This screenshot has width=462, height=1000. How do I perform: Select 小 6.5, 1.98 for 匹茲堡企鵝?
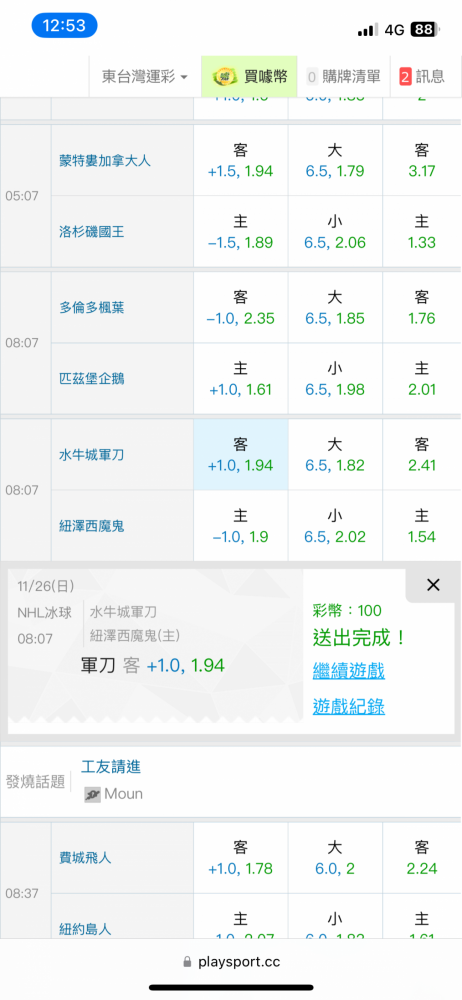pos(335,378)
